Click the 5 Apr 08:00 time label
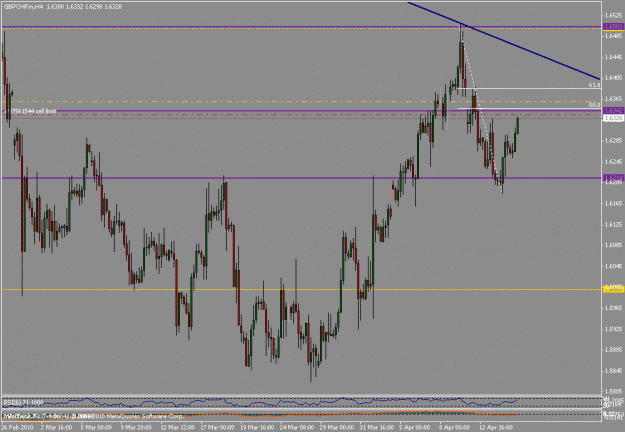 pos(415,428)
